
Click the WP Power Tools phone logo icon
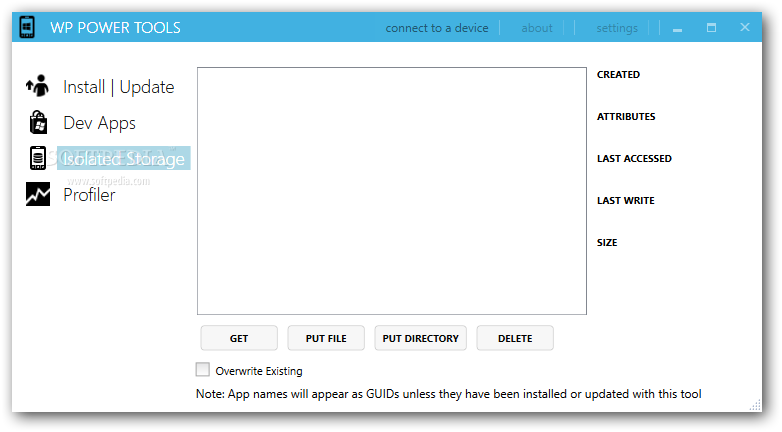[27, 27]
